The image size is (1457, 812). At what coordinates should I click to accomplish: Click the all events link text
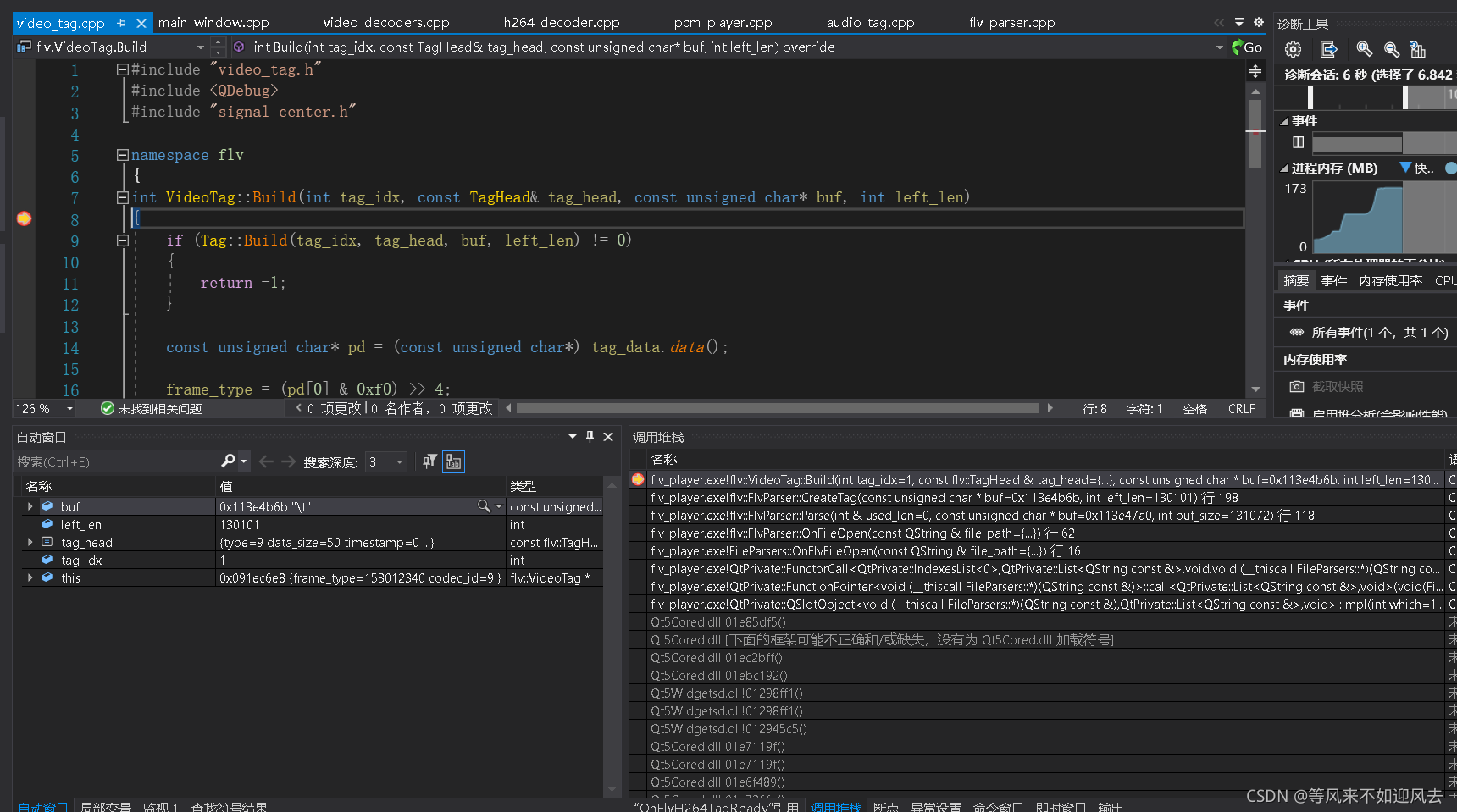(x=1380, y=332)
